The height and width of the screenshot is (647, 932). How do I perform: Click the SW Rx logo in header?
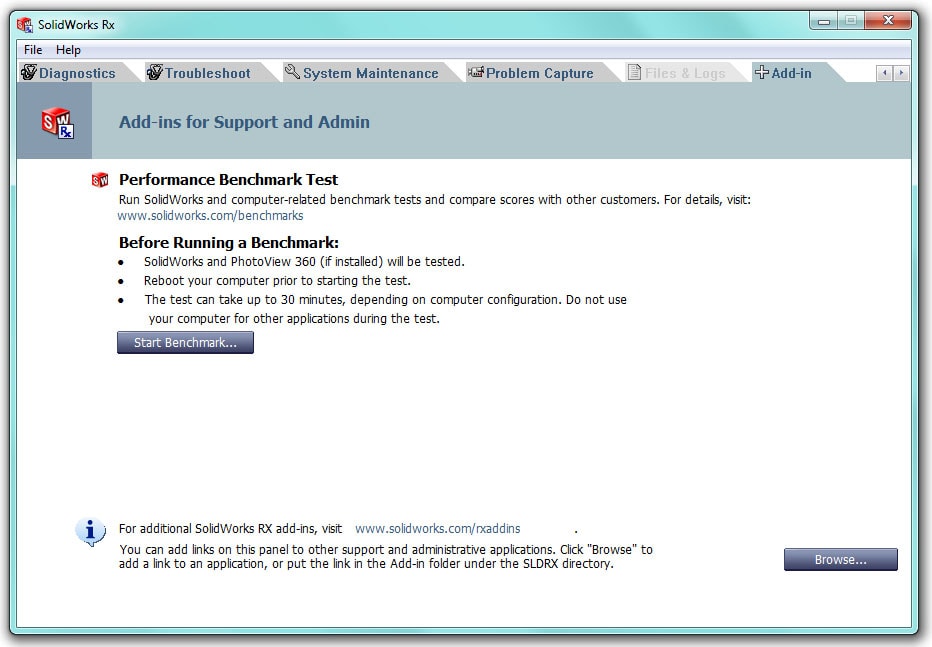(x=57, y=122)
